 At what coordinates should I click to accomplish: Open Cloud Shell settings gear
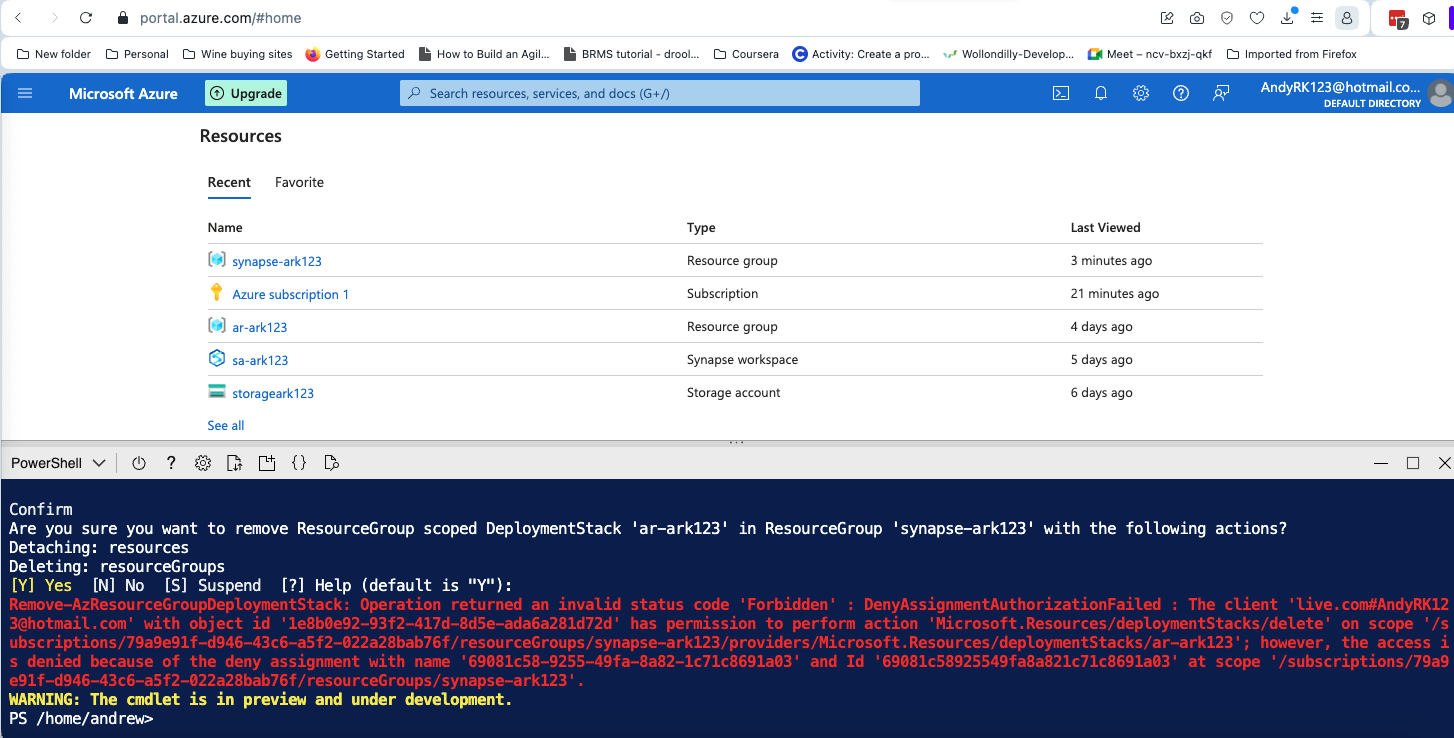(x=203, y=462)
